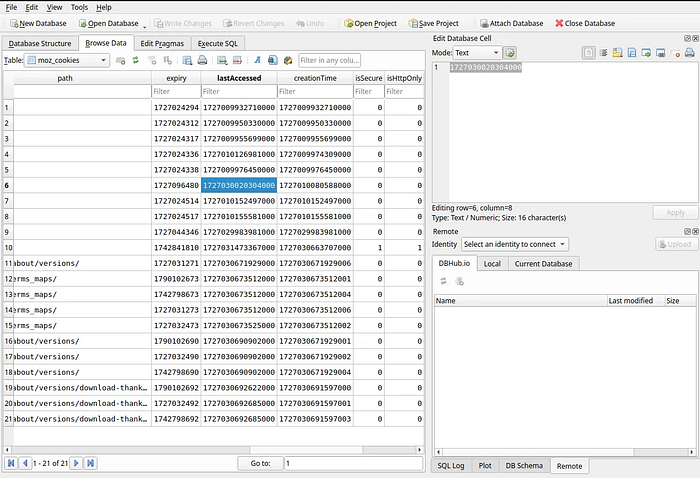Open the Help menu
The width and height of the screenshot is (700, 478).
coord(104,7)
